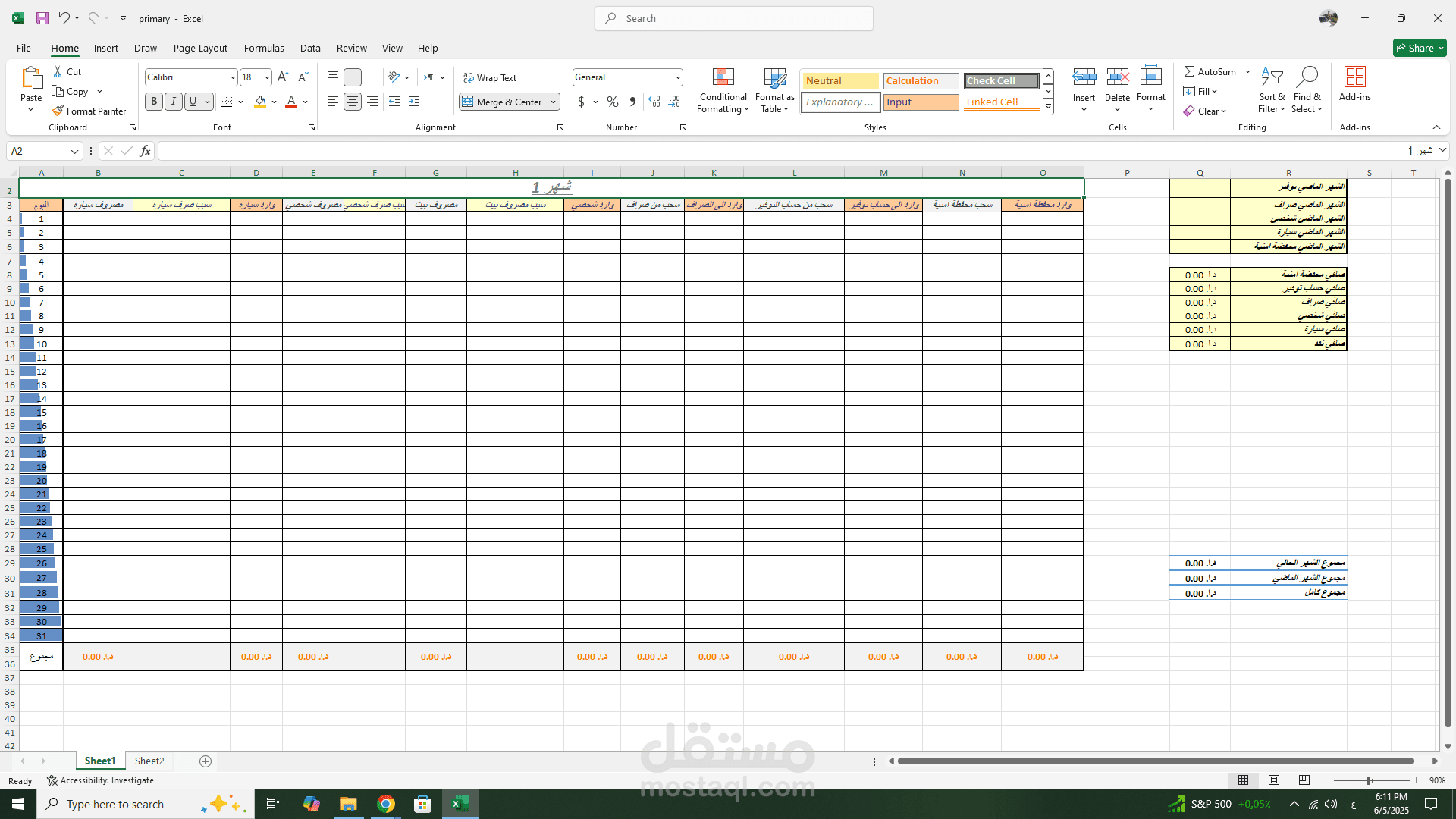Click the Insert Function fx icon

click(x=145, y=151)
